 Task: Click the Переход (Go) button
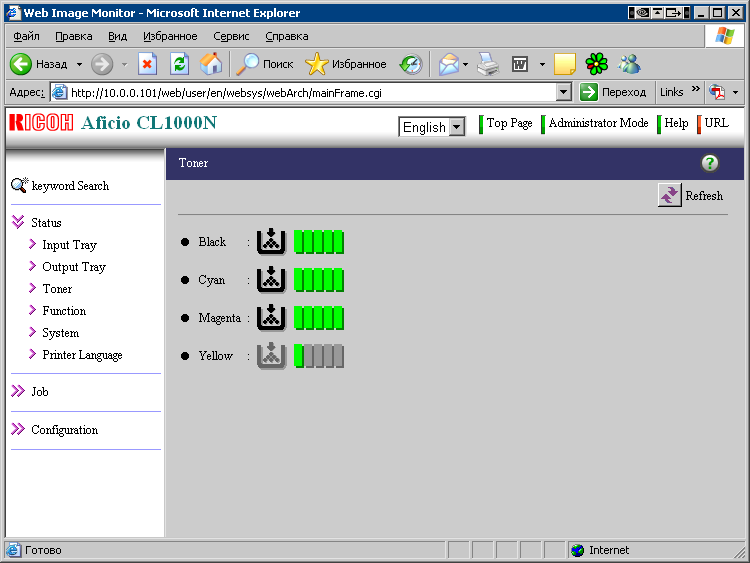pyautogui.click(x=613, y=92)
